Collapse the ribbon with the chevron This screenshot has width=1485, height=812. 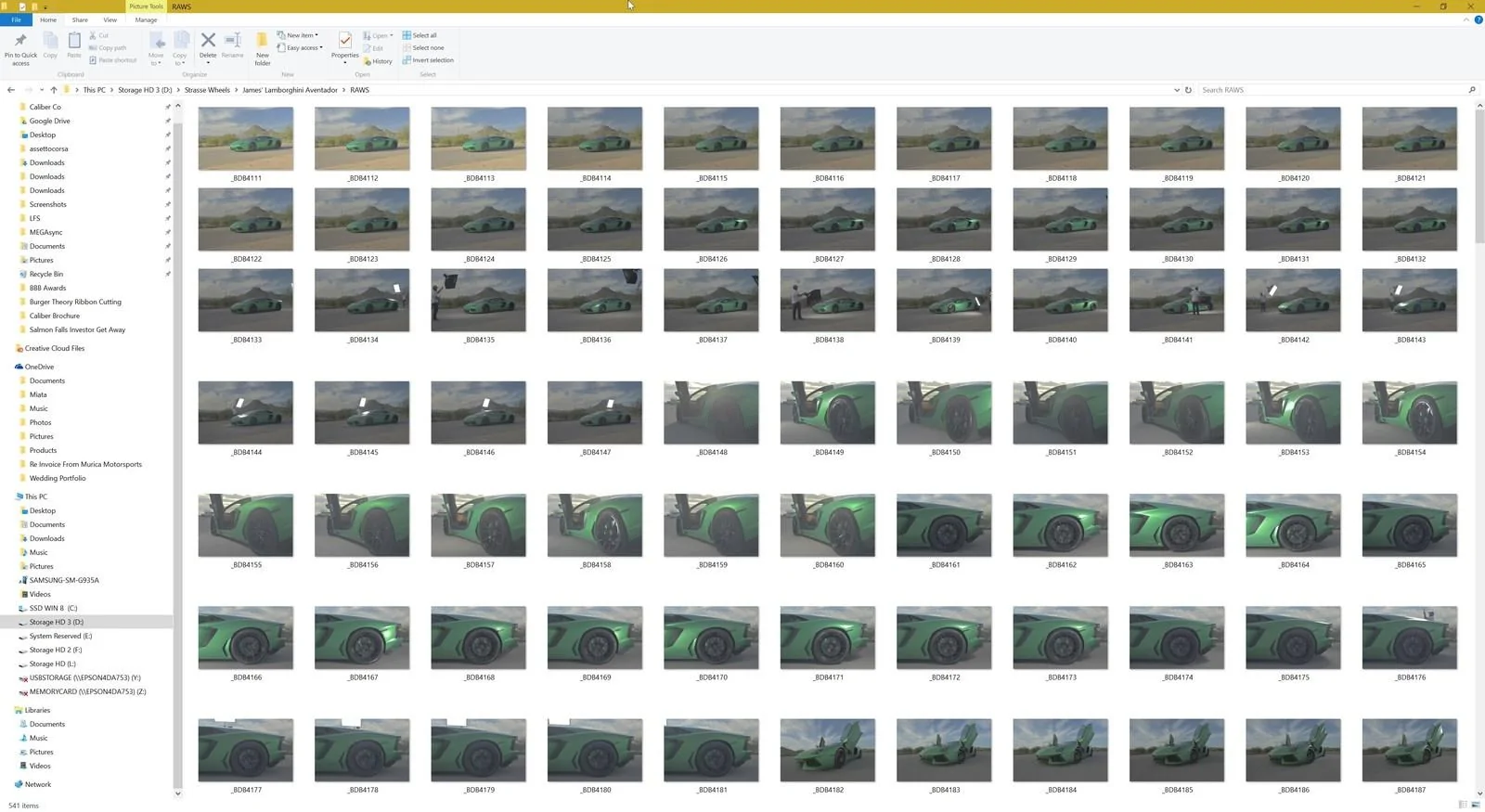(1467, 19)
